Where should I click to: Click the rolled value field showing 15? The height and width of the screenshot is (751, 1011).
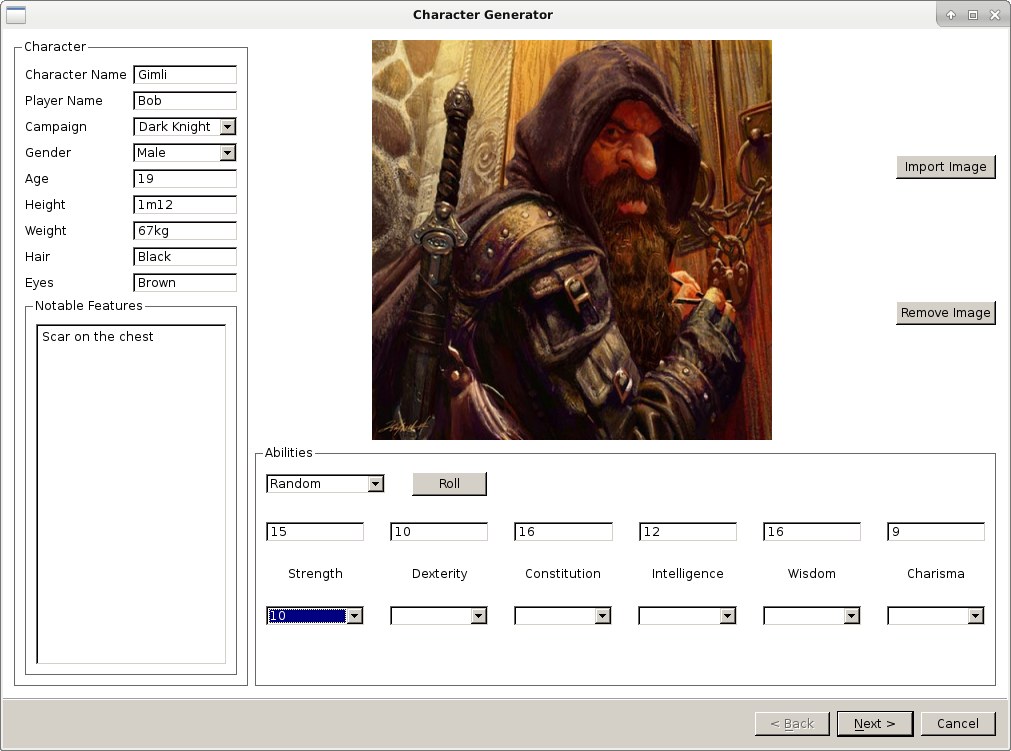[315, 532]
